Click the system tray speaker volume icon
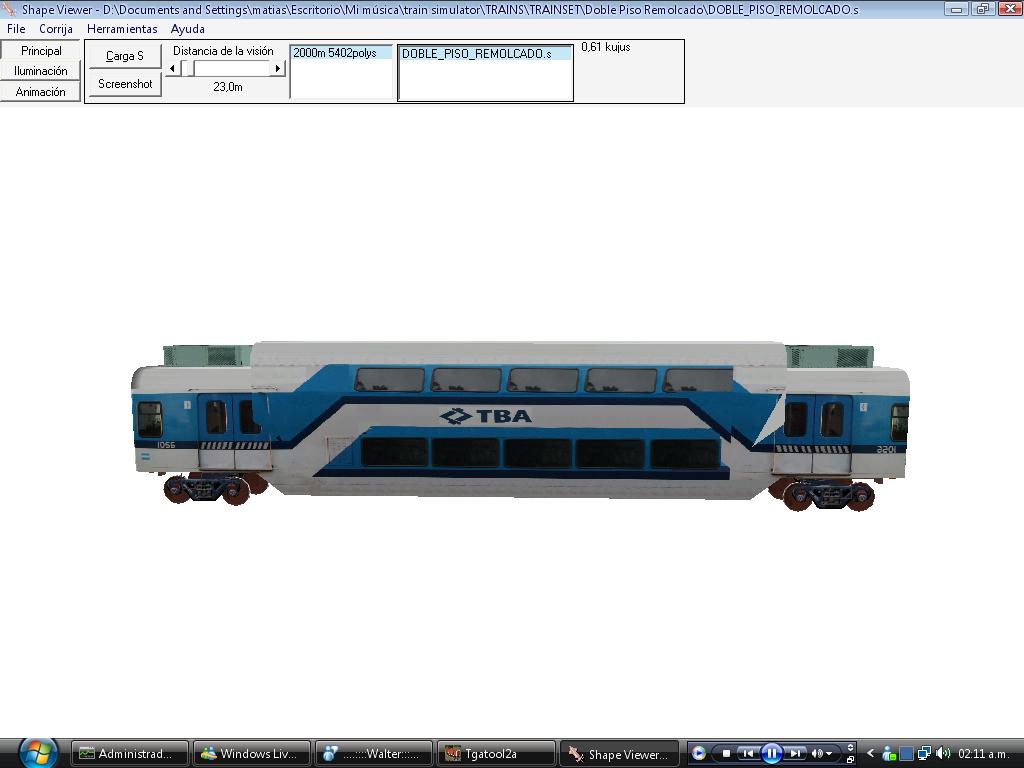 (943, 753)
